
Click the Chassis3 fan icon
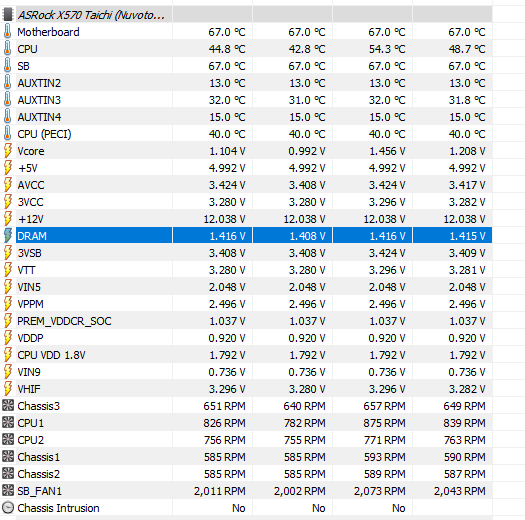tap(8, 406)
